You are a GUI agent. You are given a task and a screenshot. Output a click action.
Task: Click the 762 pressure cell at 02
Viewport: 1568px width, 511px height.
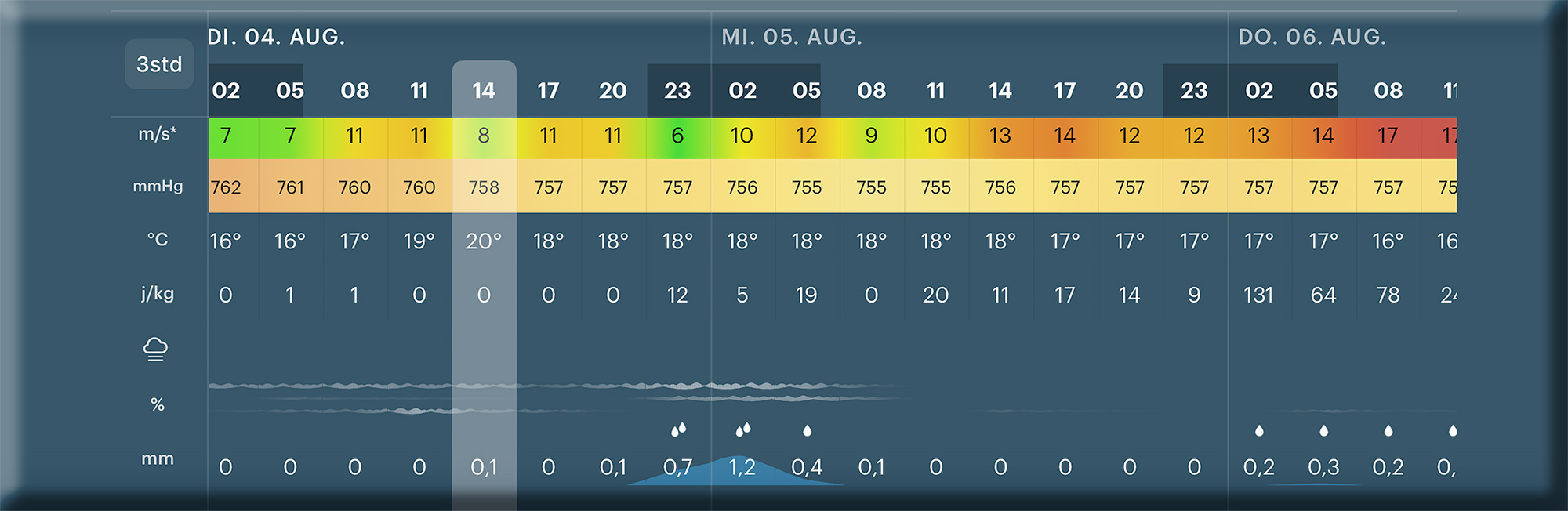coord(226,187)
